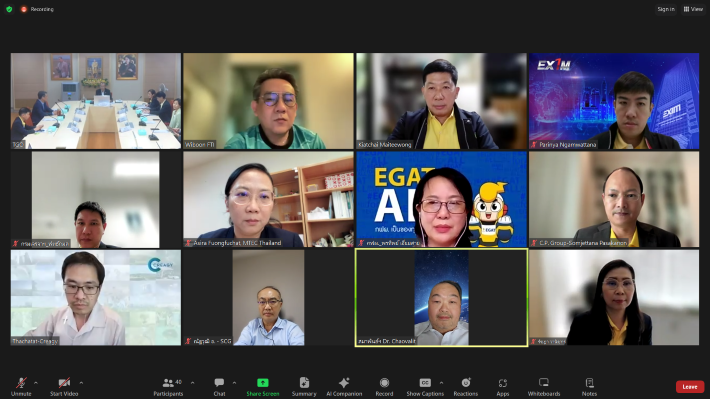Click the Share Screen icon
This screenshot has height=399, width=710.
pyautogui.click(x=263, y=383)
